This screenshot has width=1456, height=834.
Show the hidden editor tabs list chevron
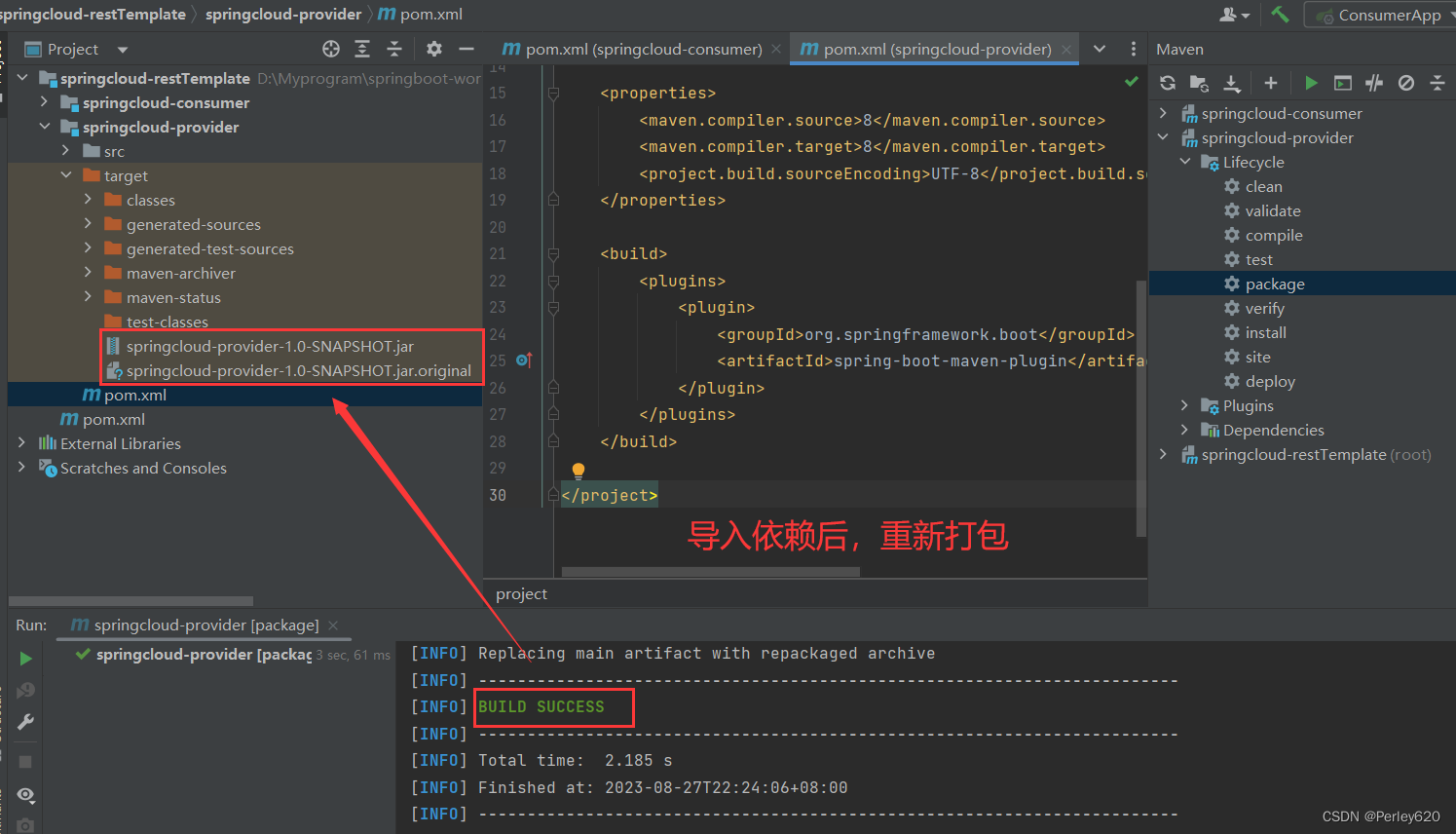1100,49
